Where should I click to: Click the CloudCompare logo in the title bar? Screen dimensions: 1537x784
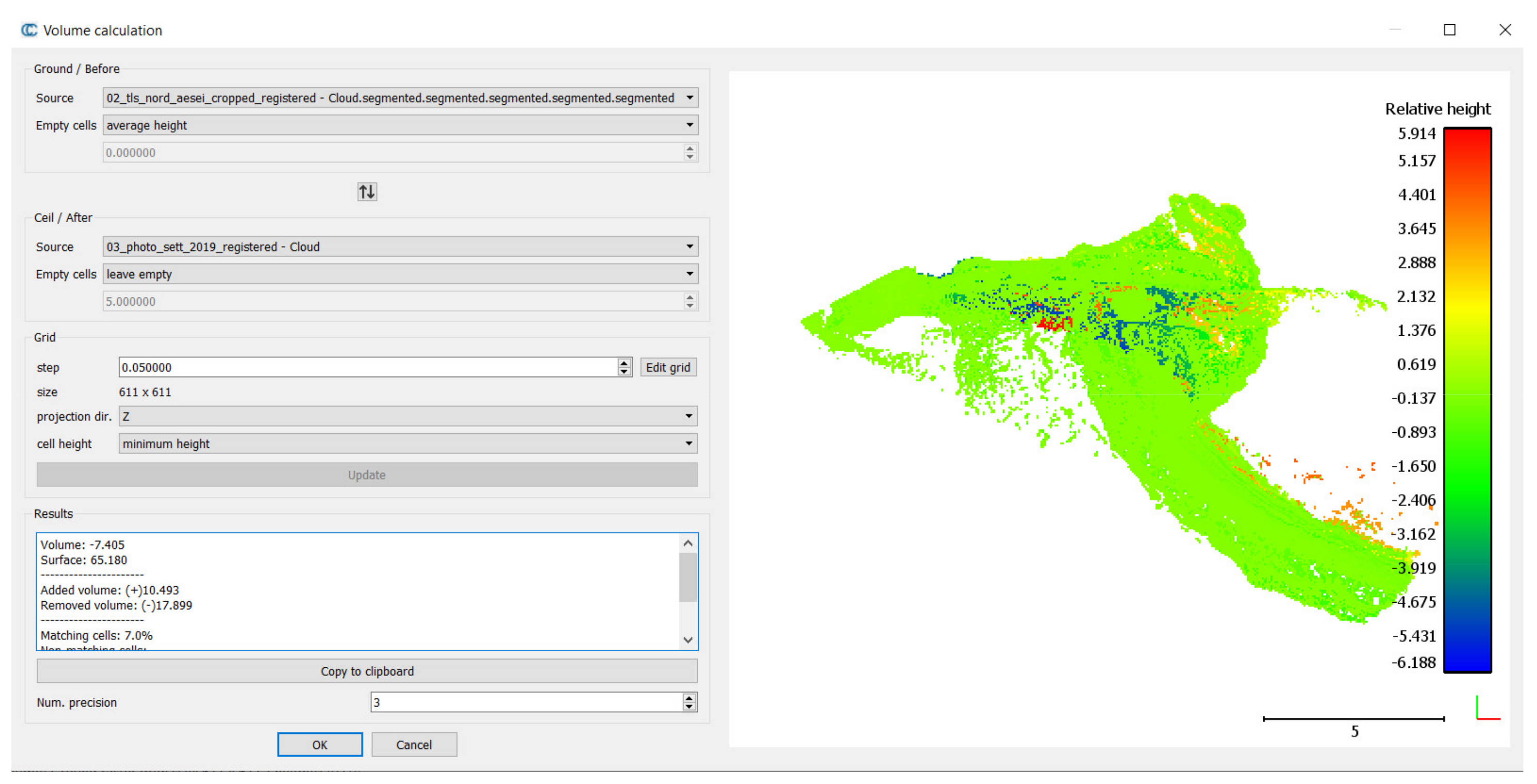28,29
